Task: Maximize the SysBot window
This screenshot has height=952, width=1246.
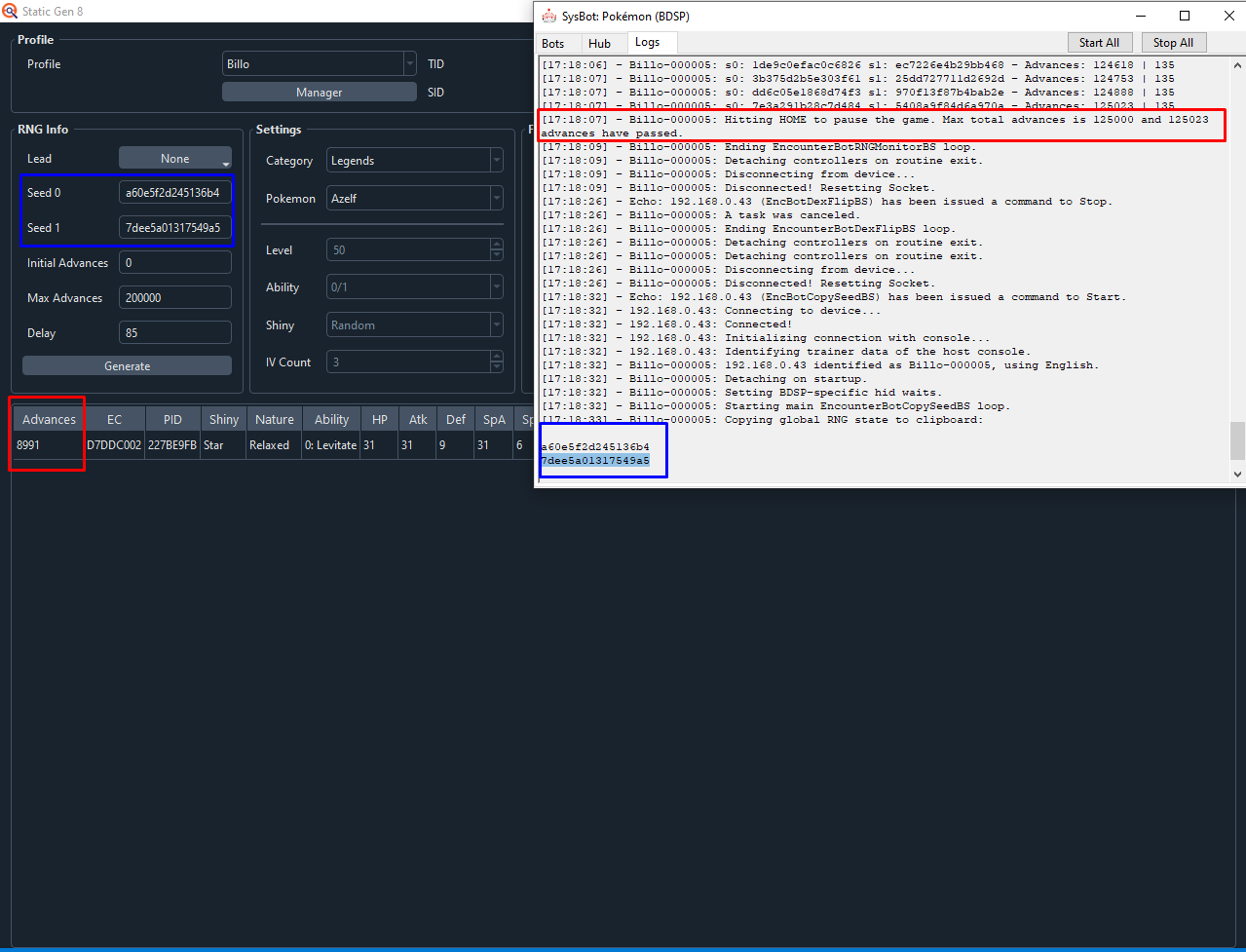Action: pyautogui.click(x=1185, y=16)
